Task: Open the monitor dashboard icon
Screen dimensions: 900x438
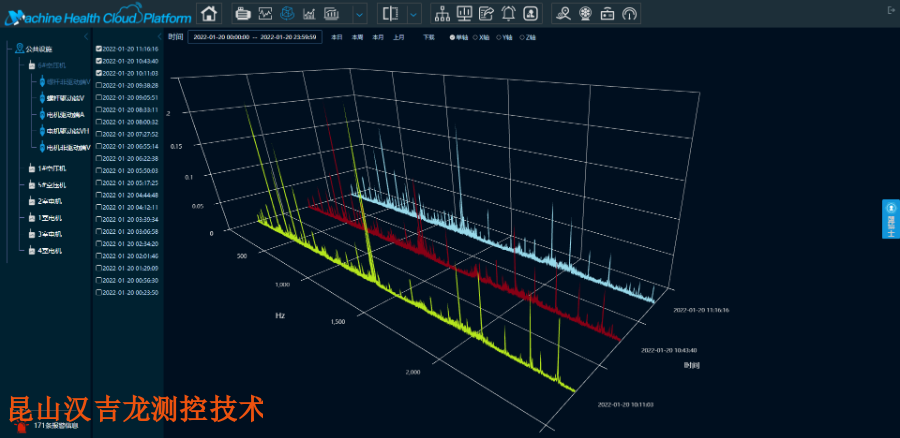Action: pyautogui.click(x=464, y=13)
